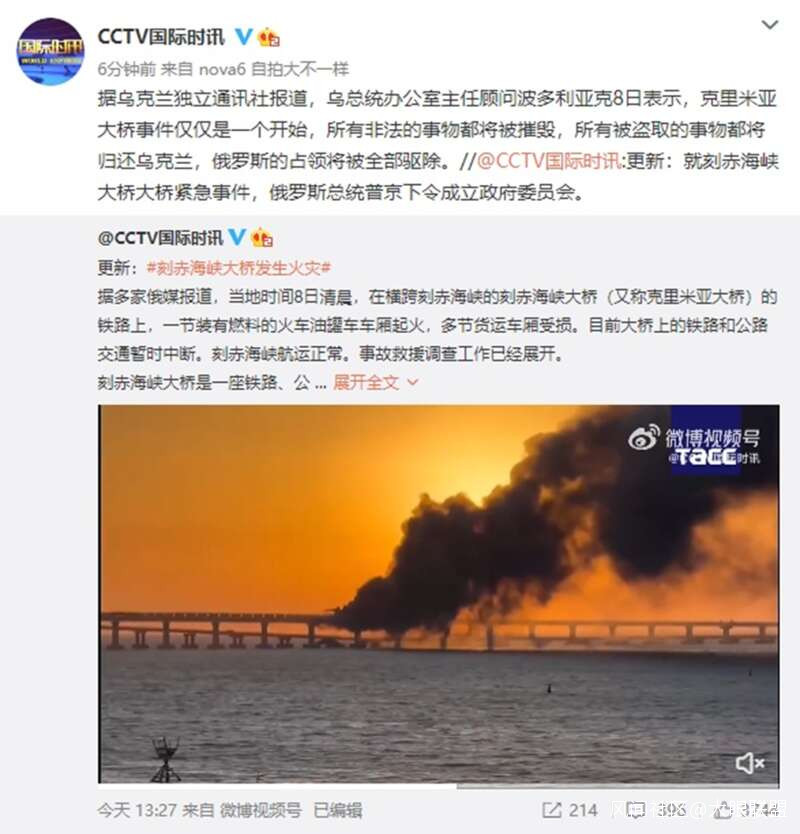The image size is (800, 834).
Task: Open the 今天 13:27 timestamp
Action: coord(137,810)
